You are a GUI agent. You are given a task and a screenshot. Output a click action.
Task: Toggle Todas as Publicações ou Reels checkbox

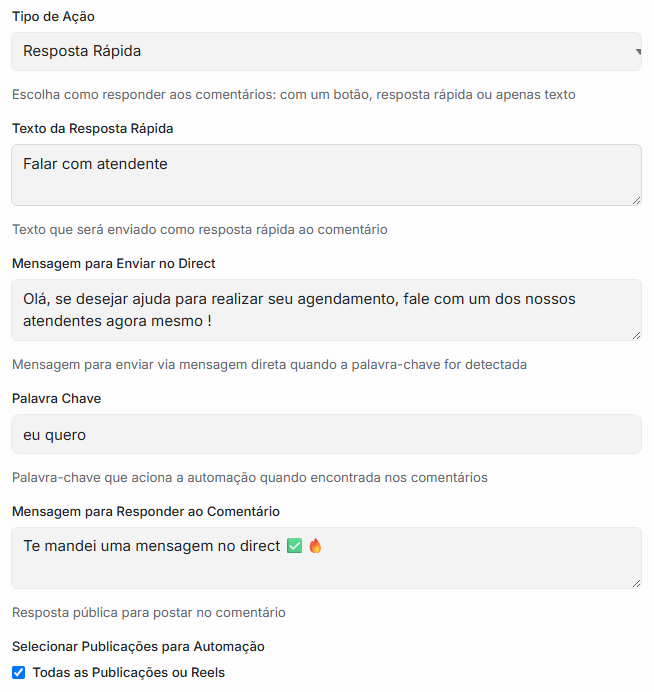tap(18, 672)
